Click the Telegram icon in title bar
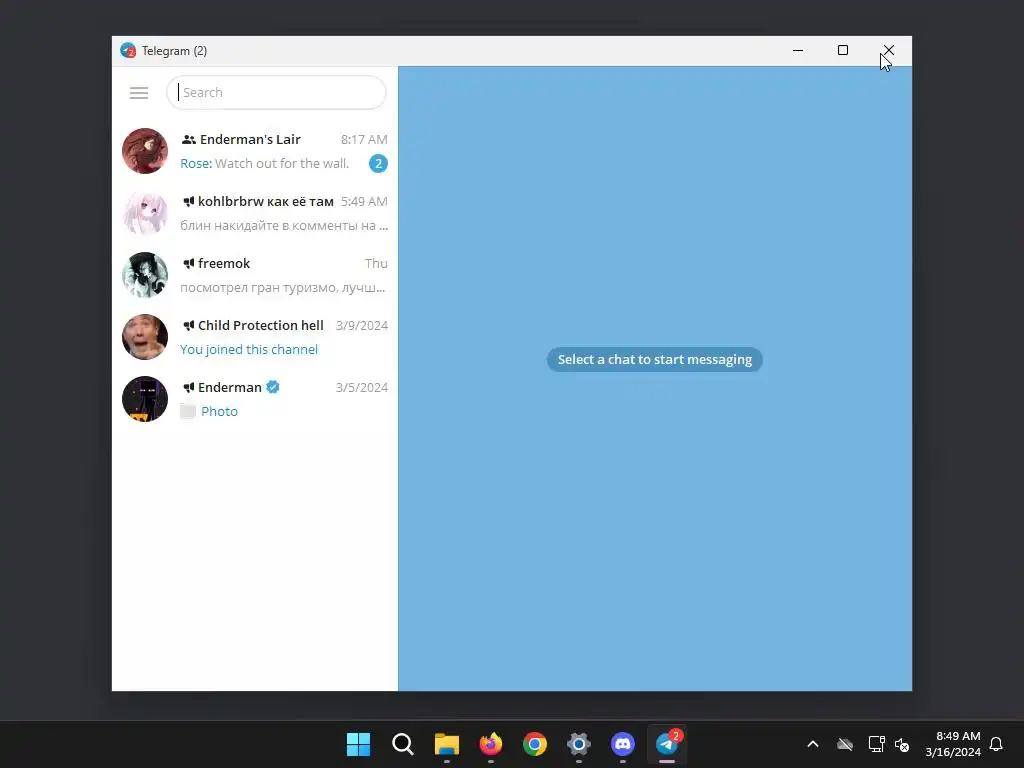The height and width of the screenshot is (768, 1024). [x=128, y=51]
